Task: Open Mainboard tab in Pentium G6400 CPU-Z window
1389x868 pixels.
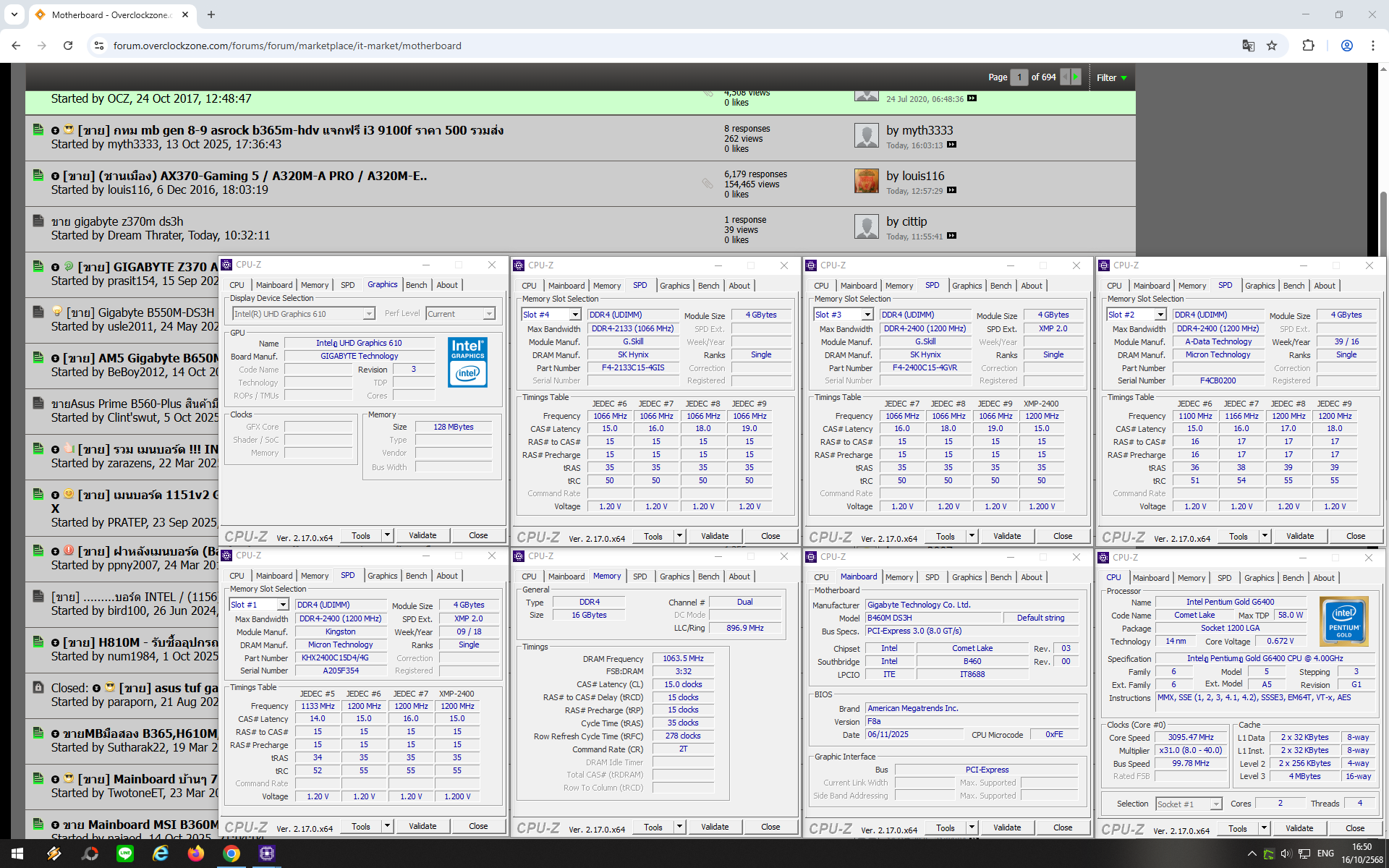Action: 1150,577
